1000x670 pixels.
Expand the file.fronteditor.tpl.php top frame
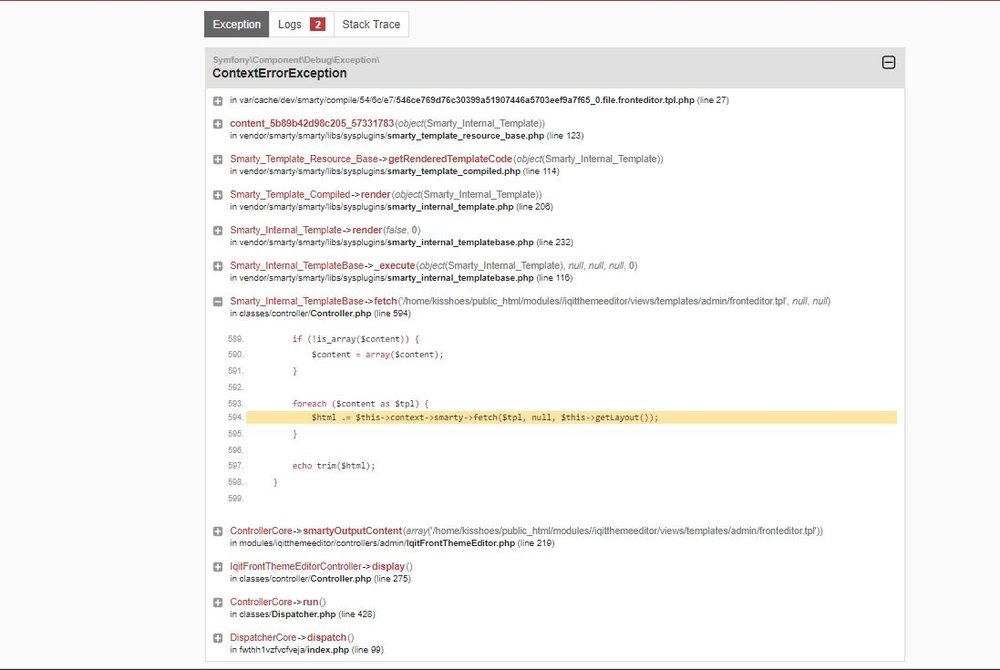tap(217, 100)
